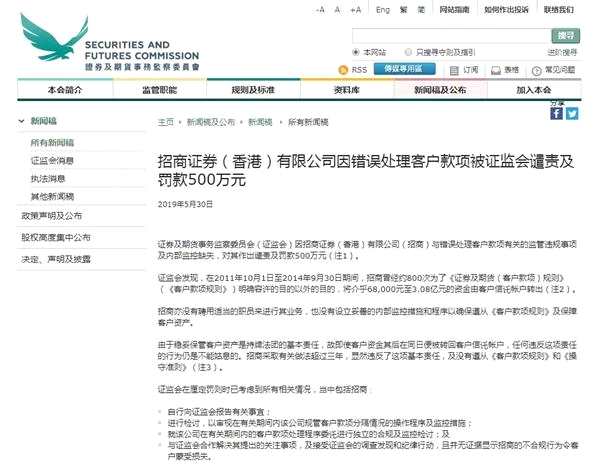Click the article date 2019年5月30日
Screen dimensions: 600x465
point(185,204)
